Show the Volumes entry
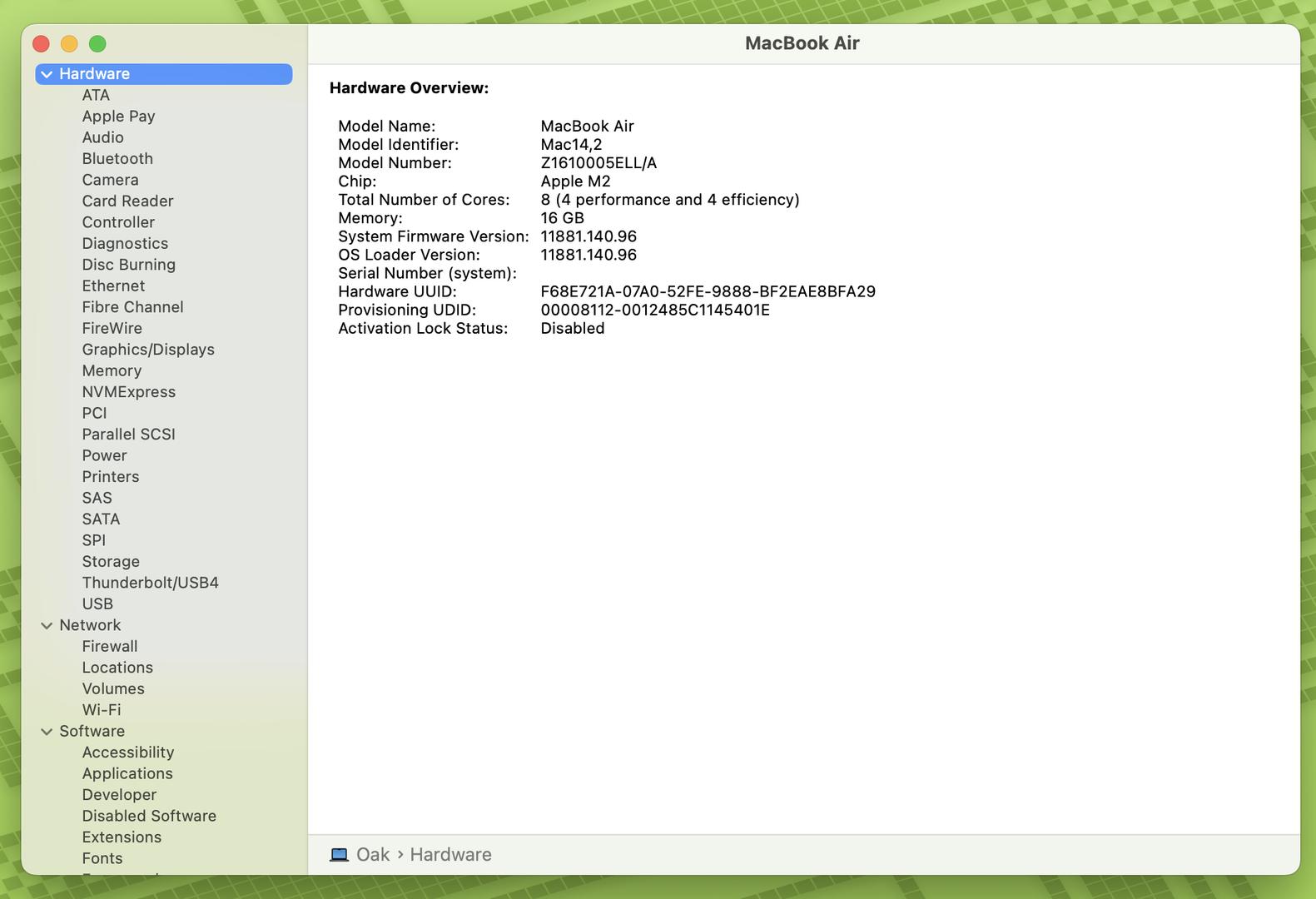Screen dimensions: 1316x899 [113, 689]
